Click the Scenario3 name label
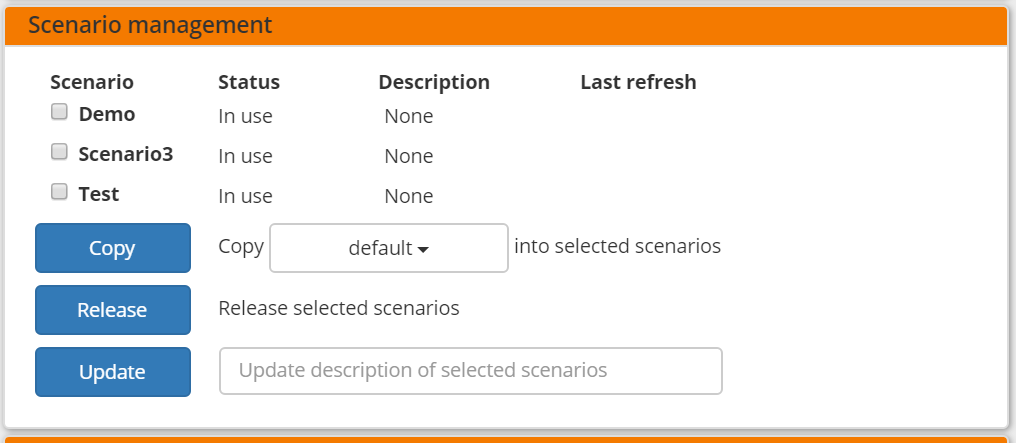Screen dimensions: 1016x443 pyautogui.click(x=126, y=154)
